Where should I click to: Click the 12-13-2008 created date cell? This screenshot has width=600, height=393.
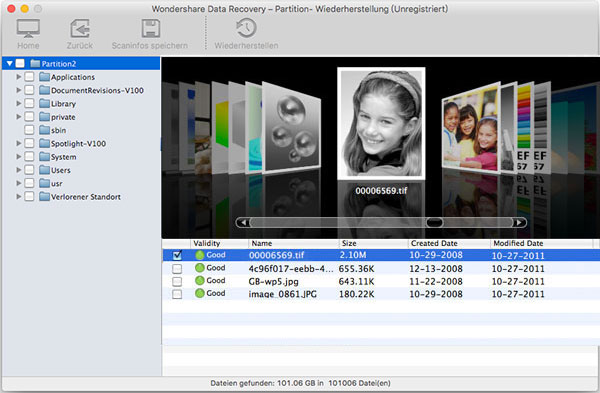(436, 269)
